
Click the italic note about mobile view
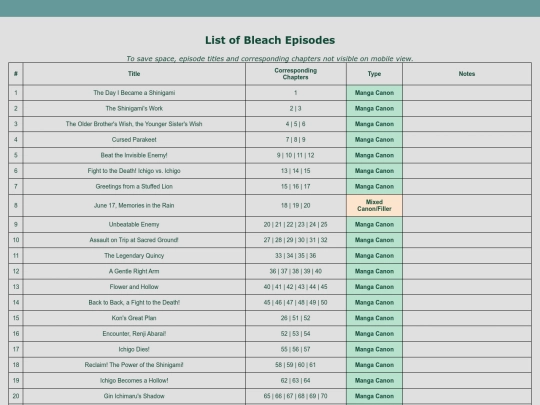[270, 59]
